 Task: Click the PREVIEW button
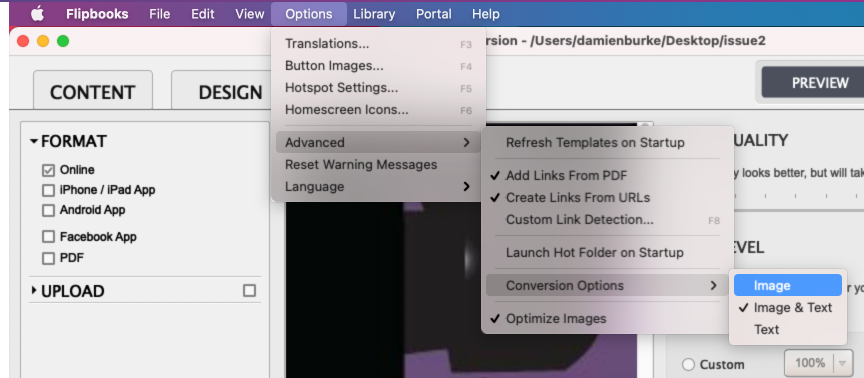(813, 83)
